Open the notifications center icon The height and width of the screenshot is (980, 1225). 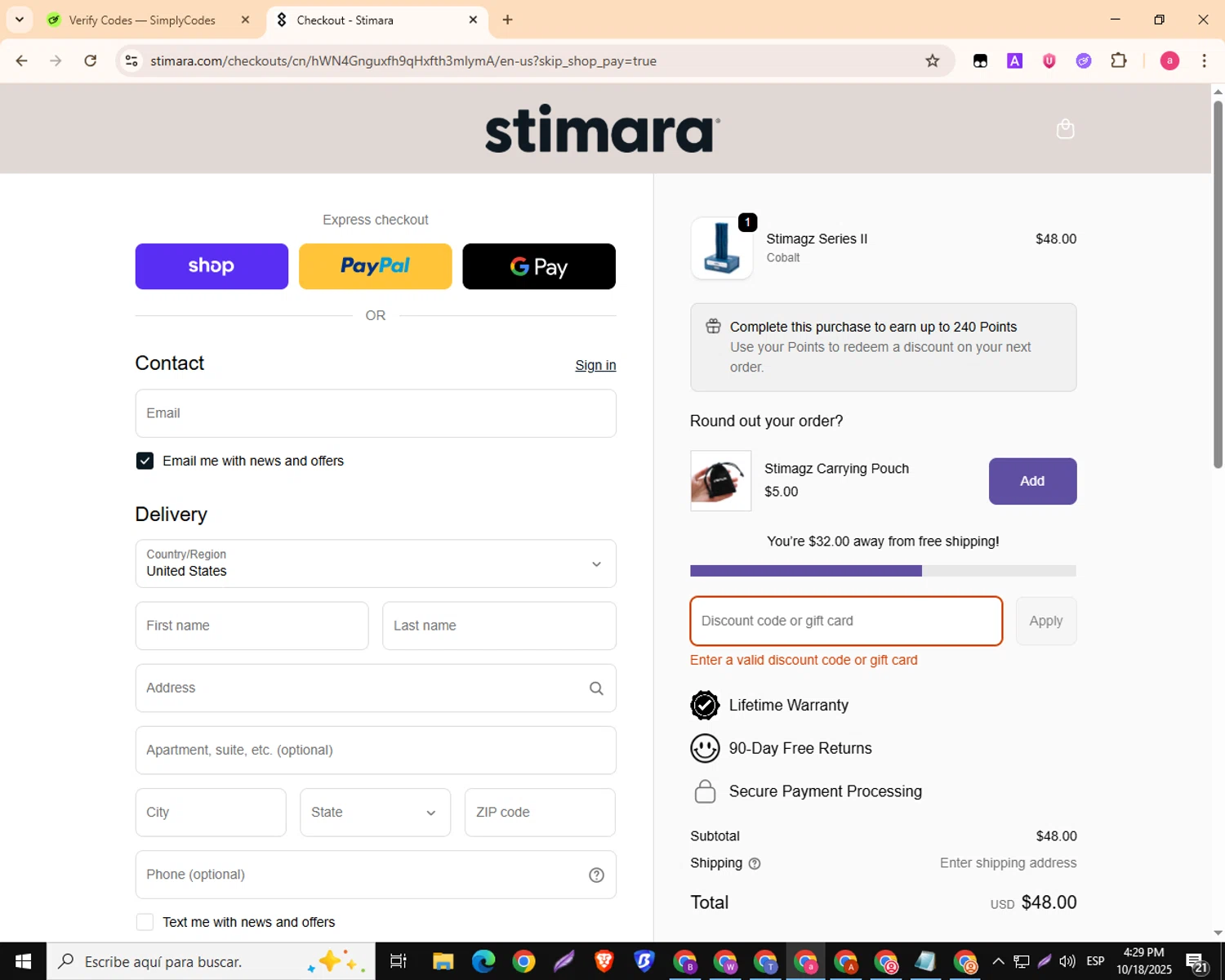1196,962
